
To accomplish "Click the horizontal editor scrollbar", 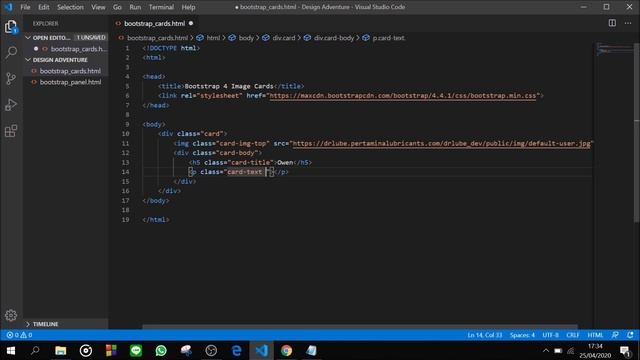I will [360, 327].
